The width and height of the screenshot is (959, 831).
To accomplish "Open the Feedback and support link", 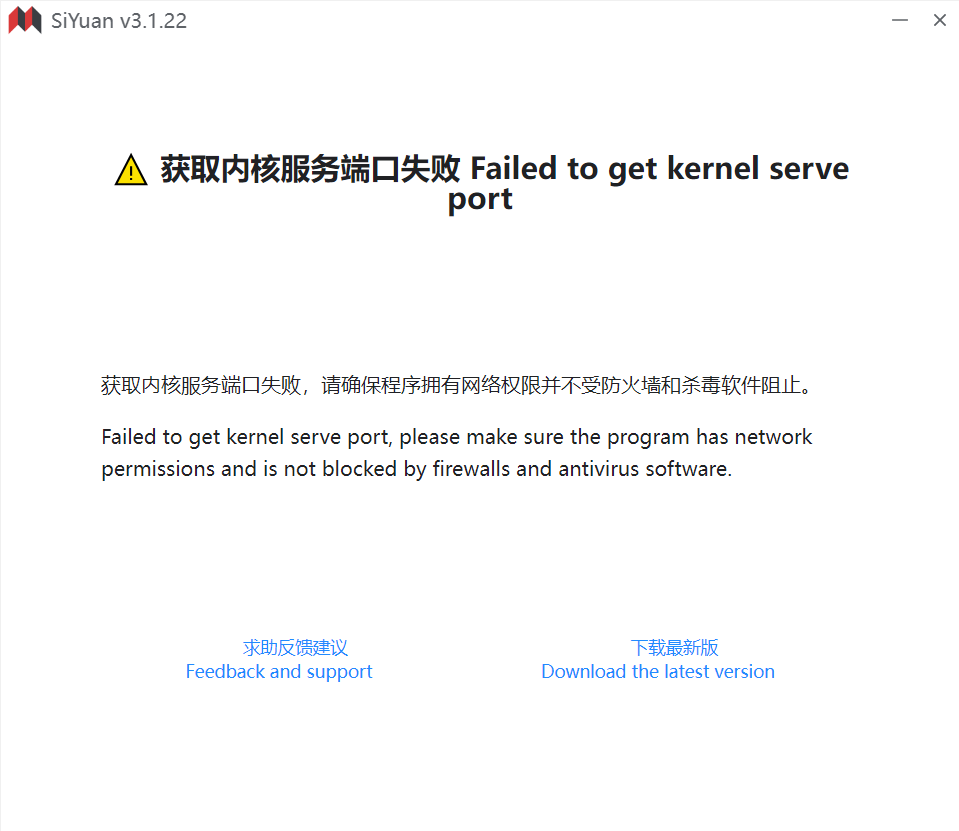I will coord(279,672).
